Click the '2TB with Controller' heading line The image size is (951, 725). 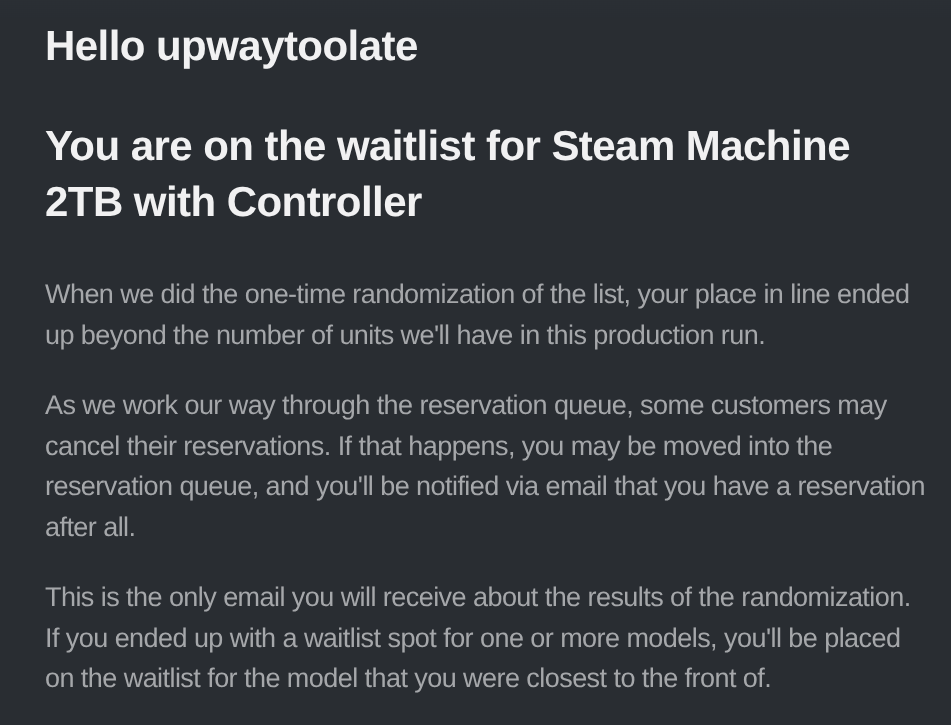234,202
